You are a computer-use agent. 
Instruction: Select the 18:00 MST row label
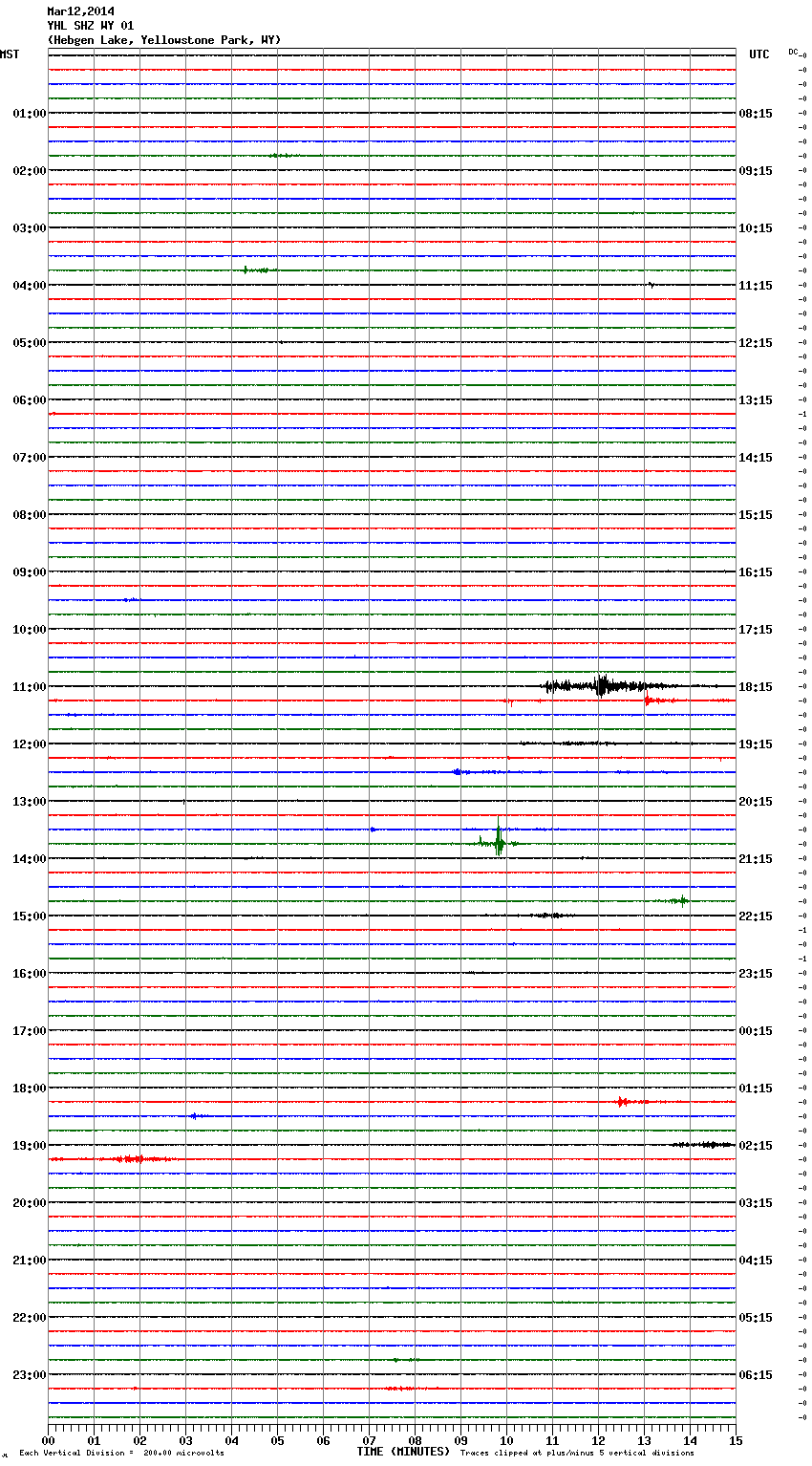click(30, 1089)
